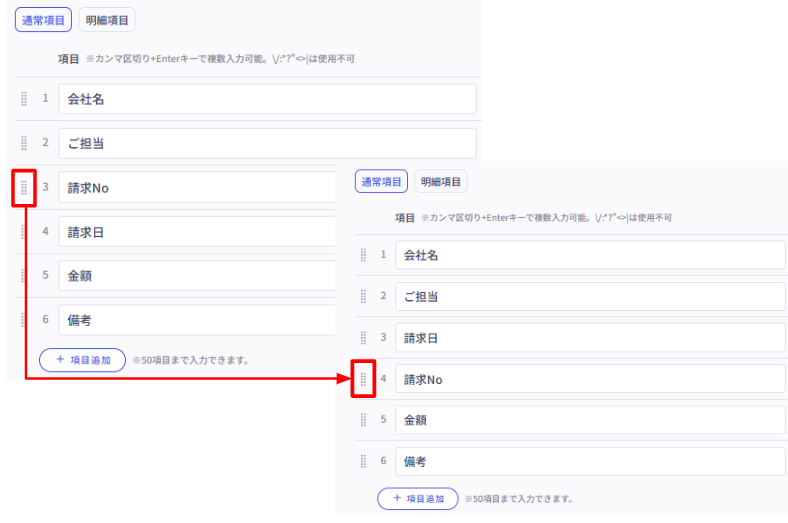Click the drag handle beside 請求日 in row 3
This screenshot has height=523, width=788.
click(363, 338)
